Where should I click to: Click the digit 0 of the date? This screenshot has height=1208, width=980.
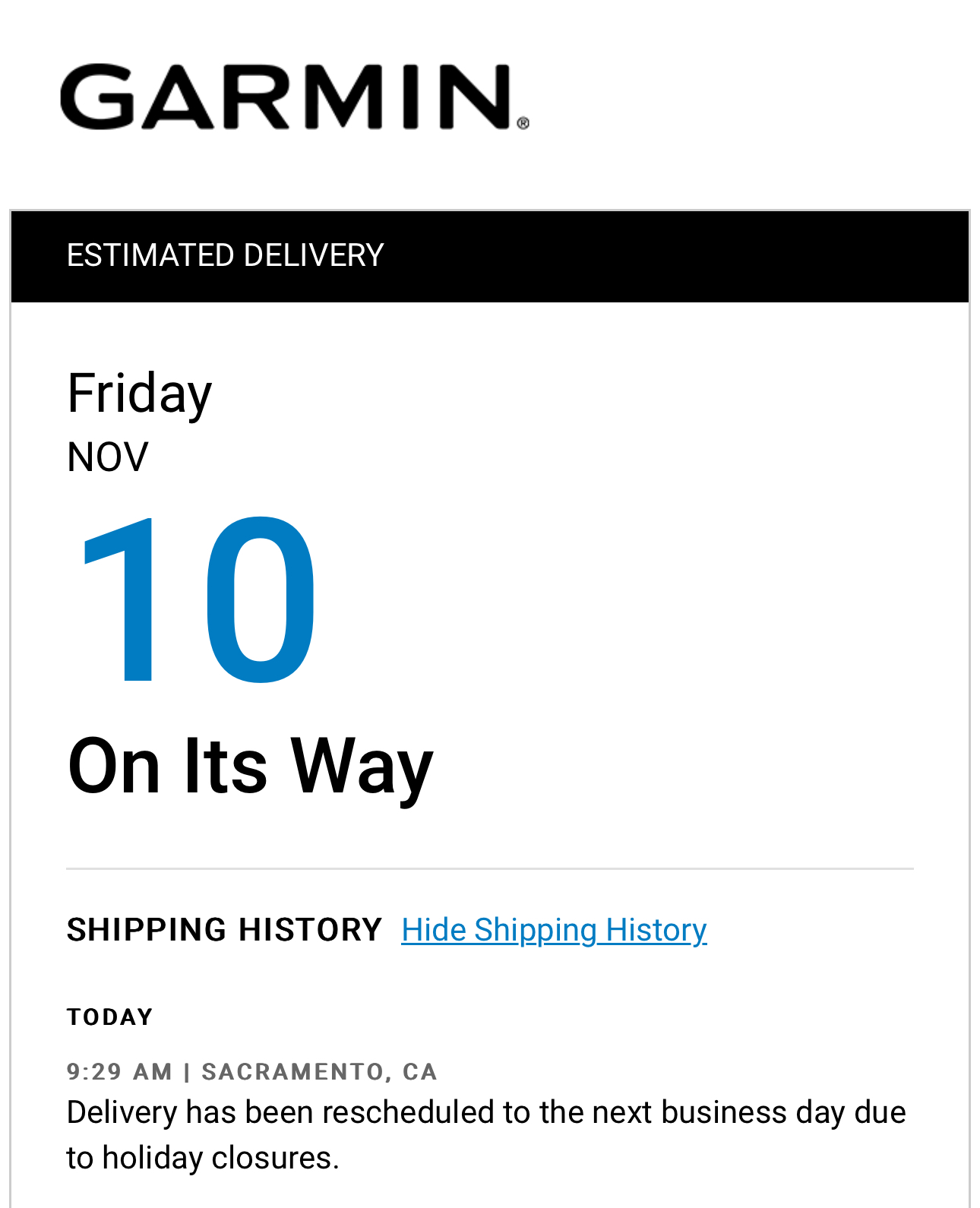click(x=260, y=600)
